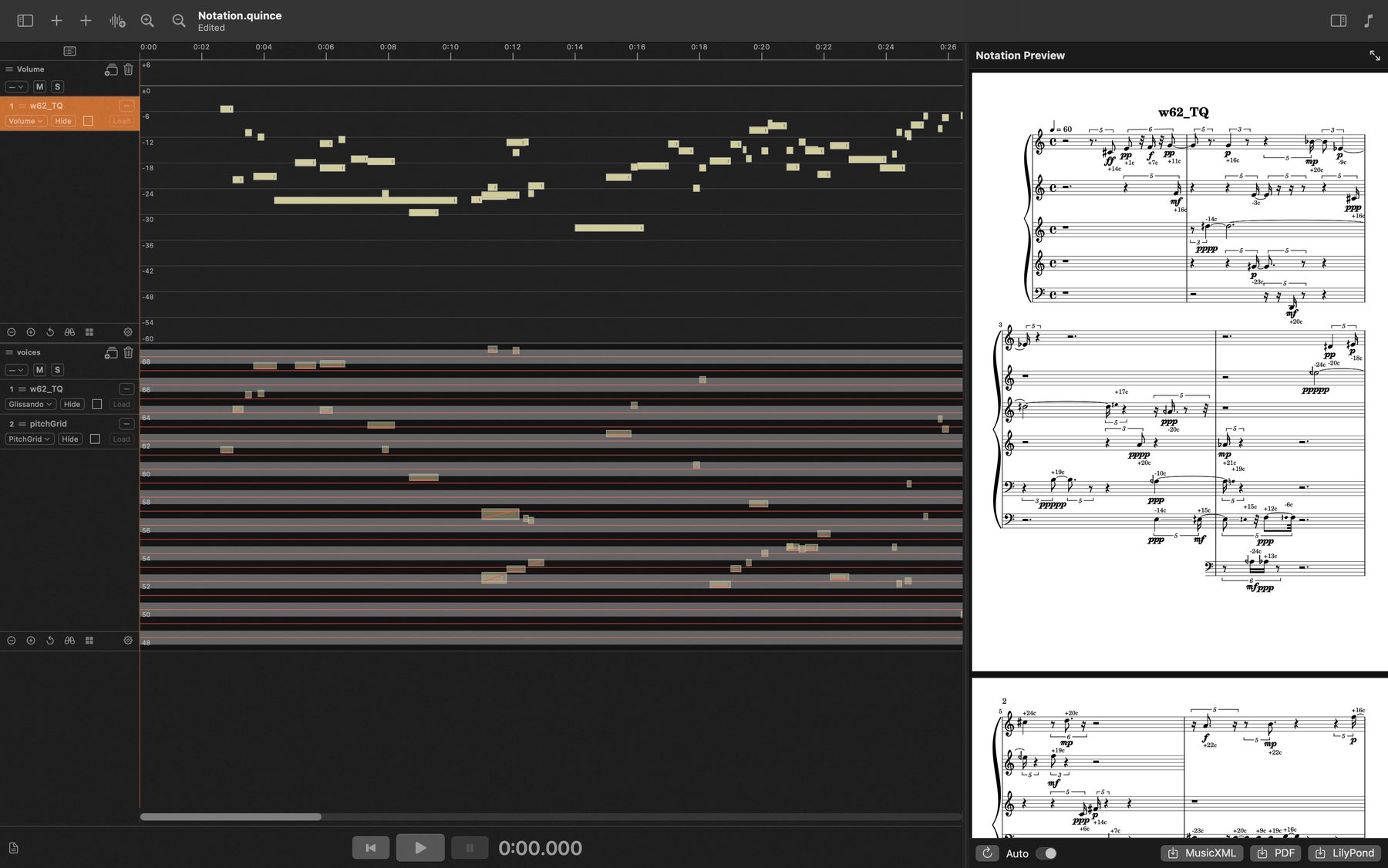Toggle the right inspector panel icon
1388x868 pixels.
pos(1339,21)
